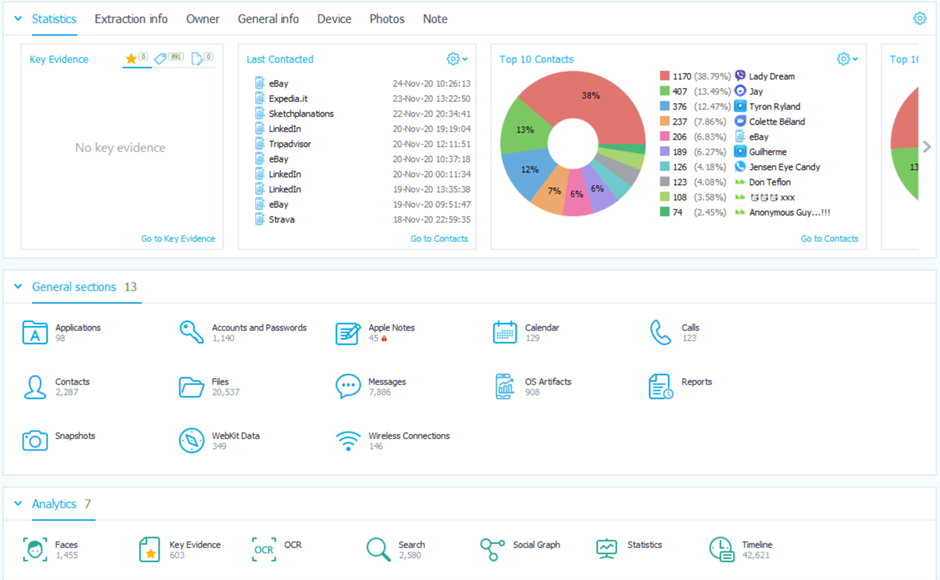Switch to the Photos tab

click(387, 18)
